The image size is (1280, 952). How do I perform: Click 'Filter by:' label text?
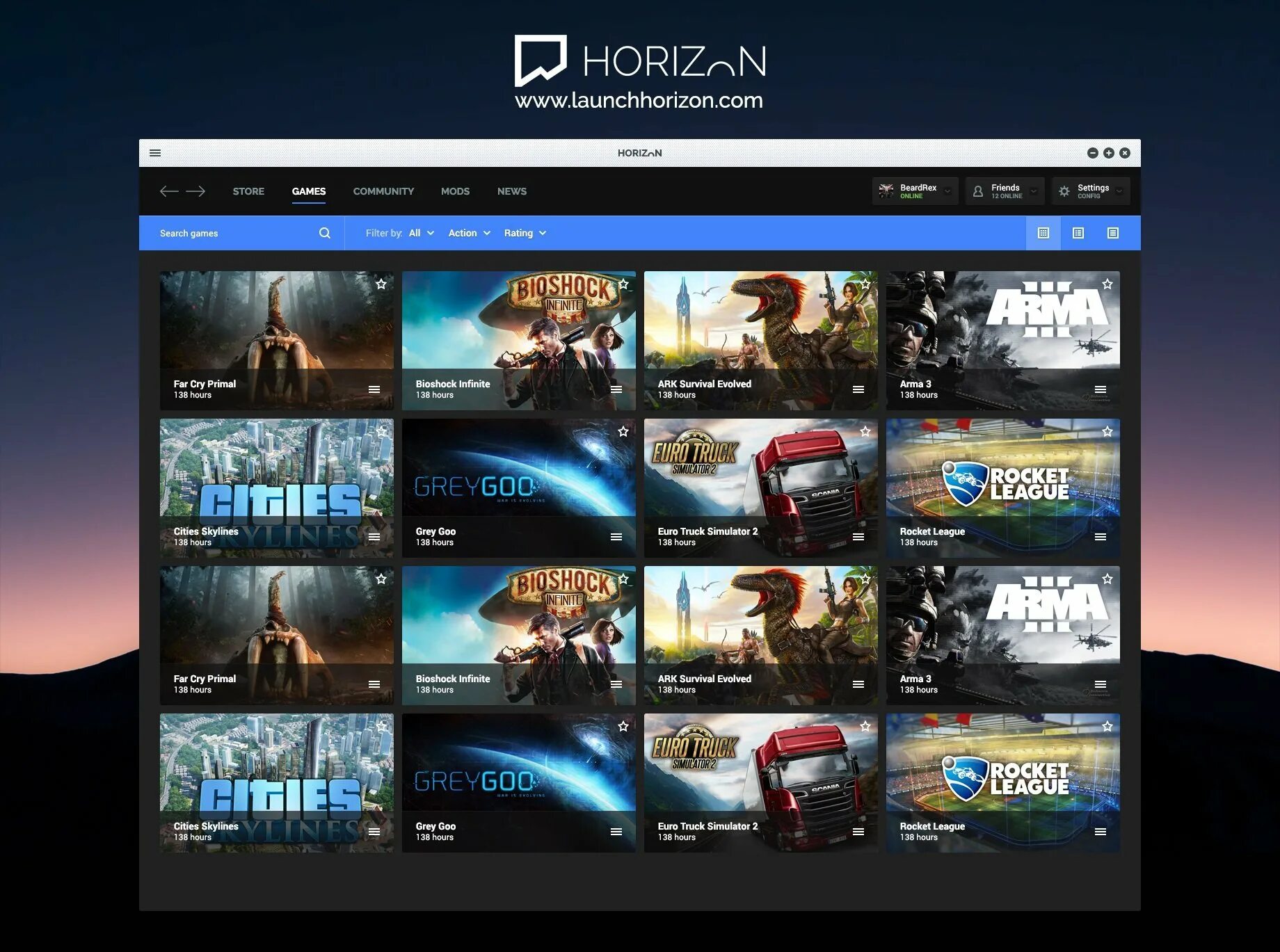[x=384, y=233]
